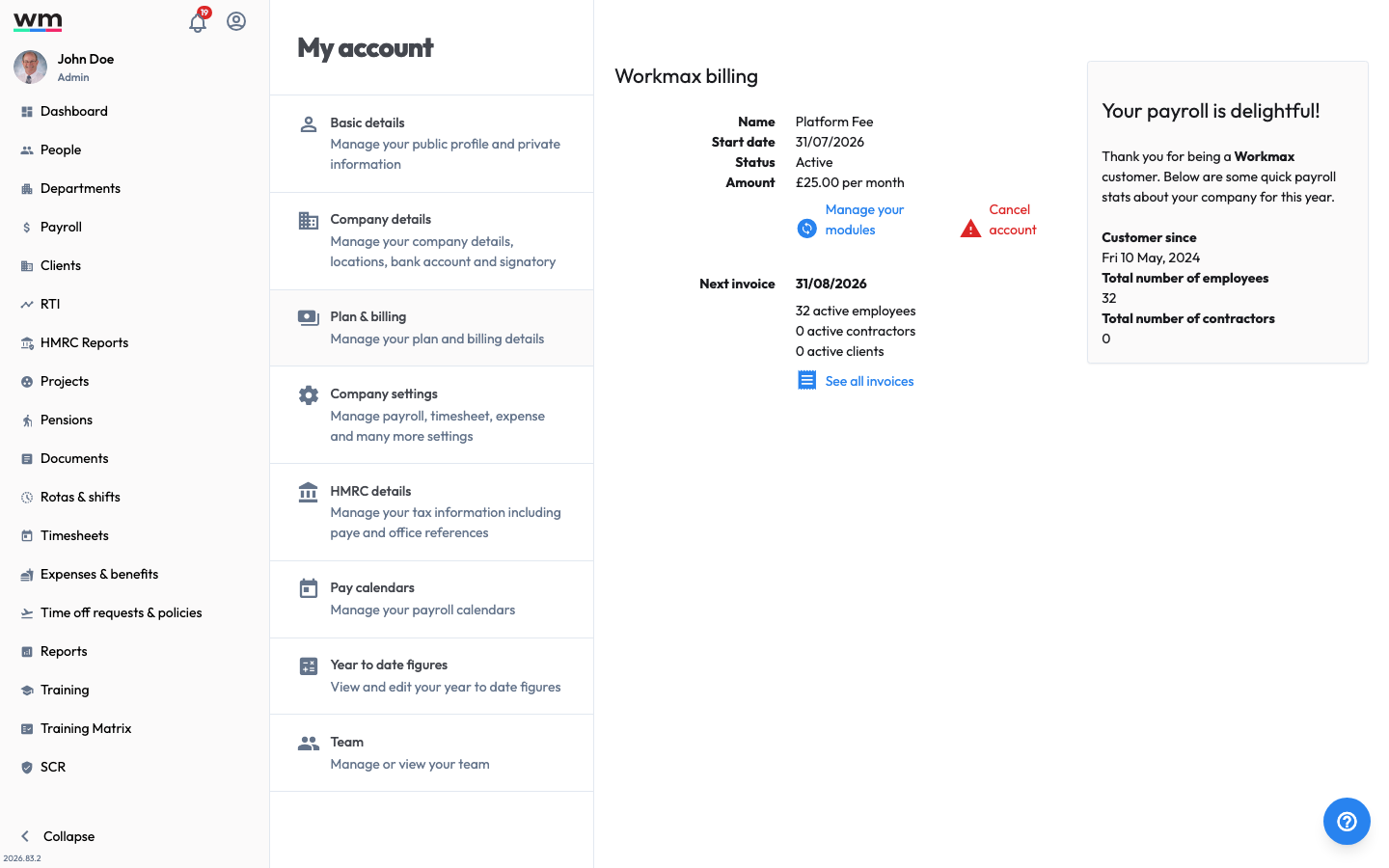1389x868 pixels.
Task: Click the wm logo
Action: pos(38,21)
